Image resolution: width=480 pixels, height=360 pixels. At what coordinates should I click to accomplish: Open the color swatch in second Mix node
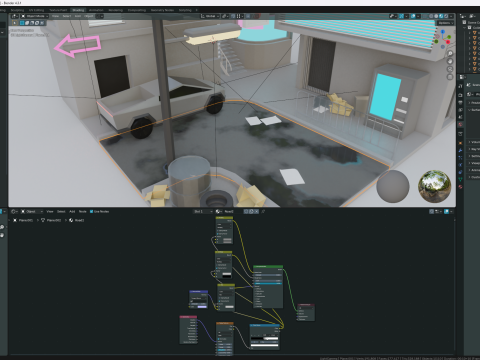pos(227,274)
